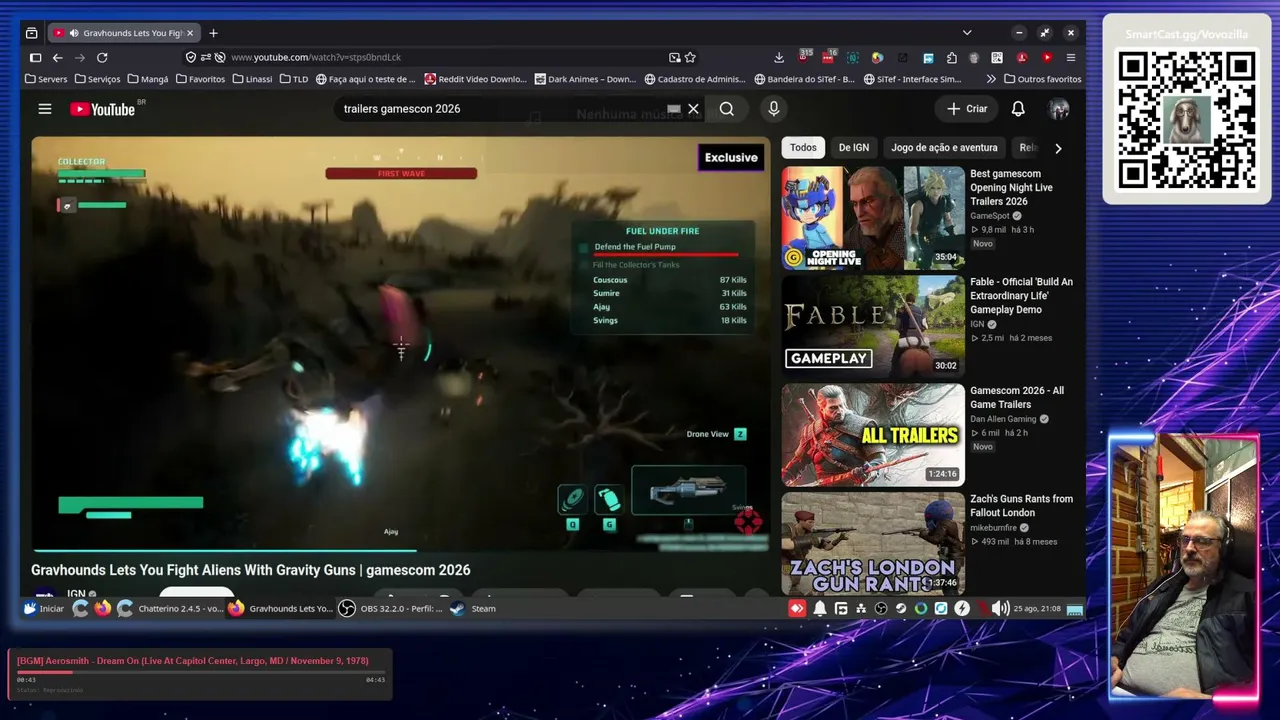Open the Dark Animes bookmark

[x=585, y=79]
